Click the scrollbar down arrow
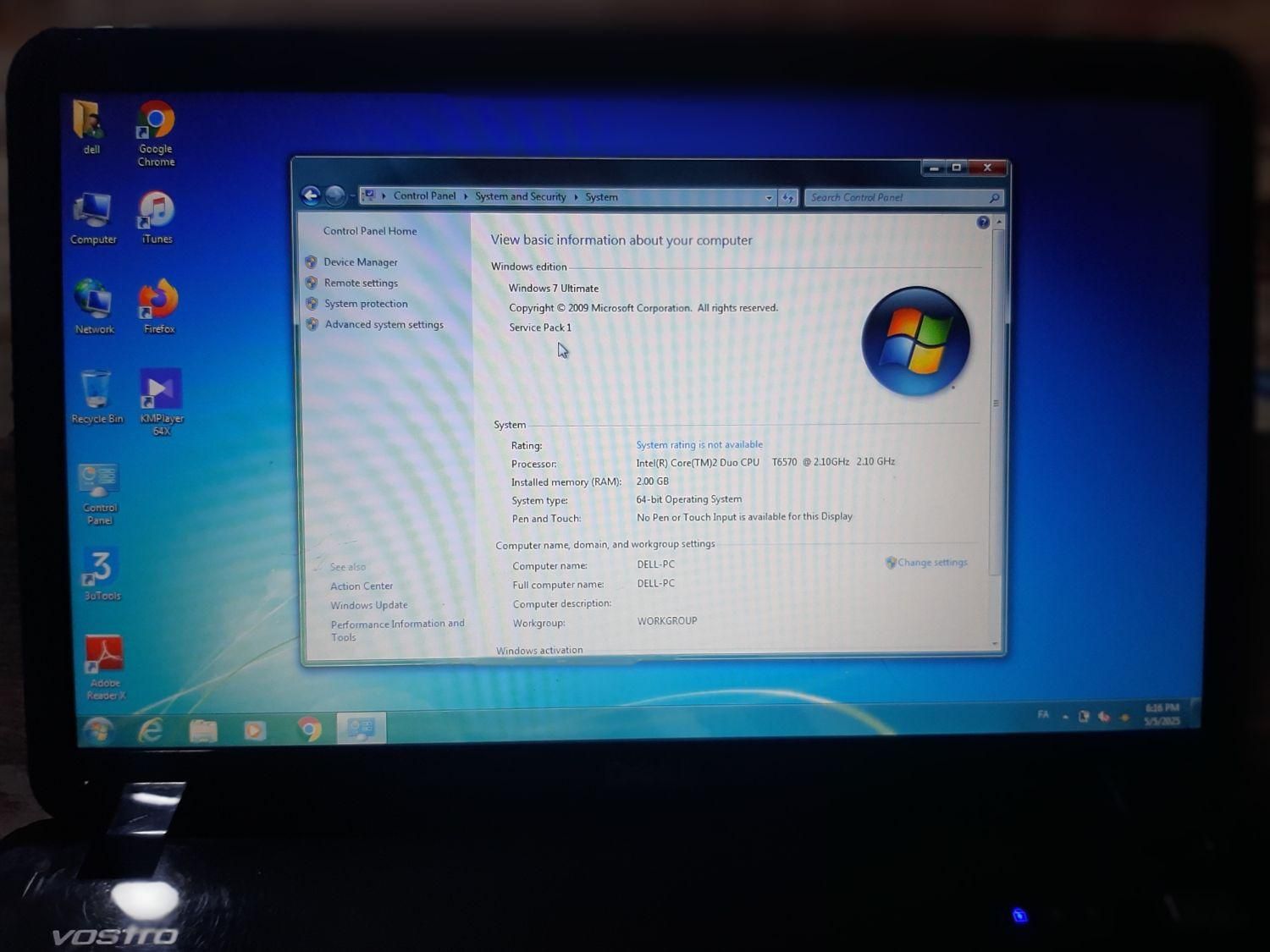1270x952 pixels. click(996, 644)
